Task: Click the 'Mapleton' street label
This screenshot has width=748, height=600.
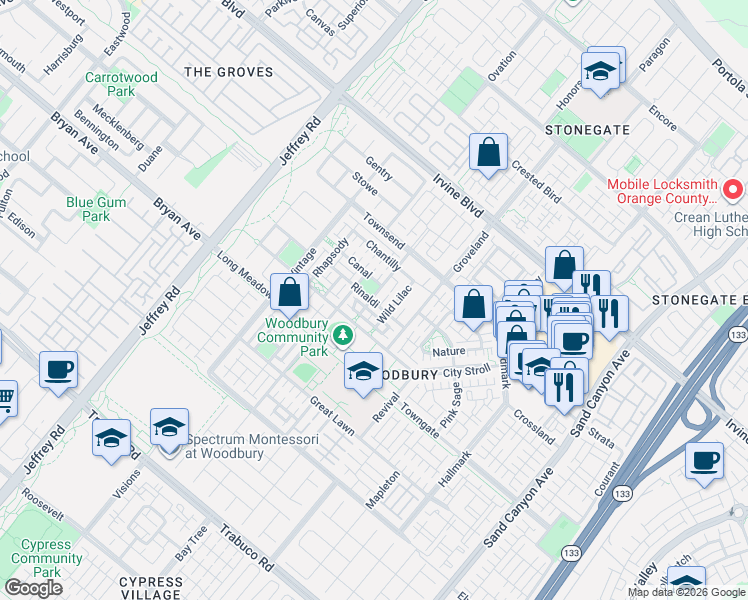Action: [383, 490]
